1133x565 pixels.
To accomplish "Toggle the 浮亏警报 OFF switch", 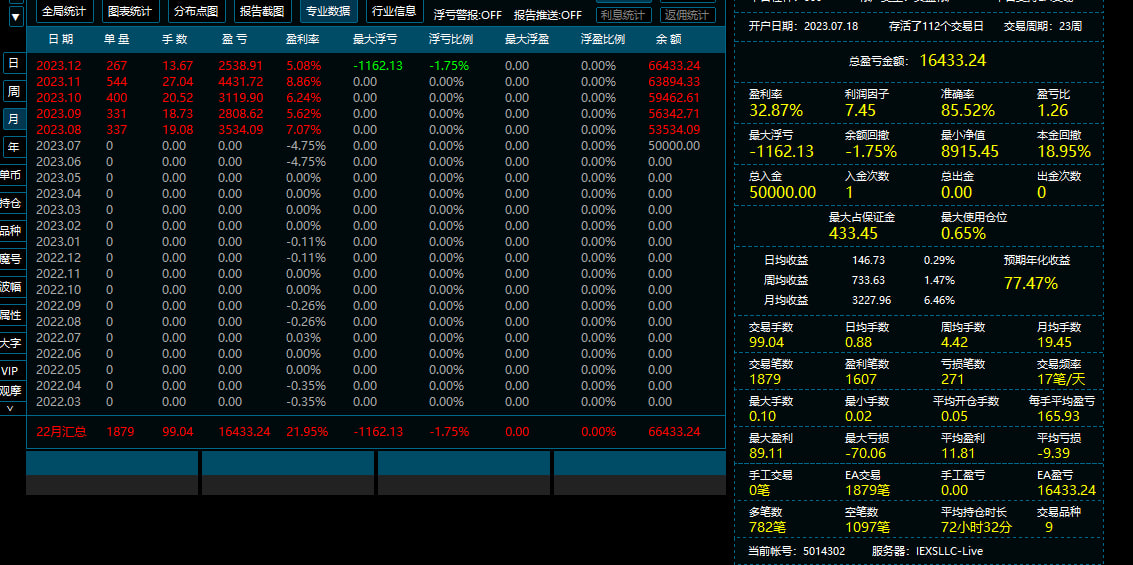I will point(468,15).
